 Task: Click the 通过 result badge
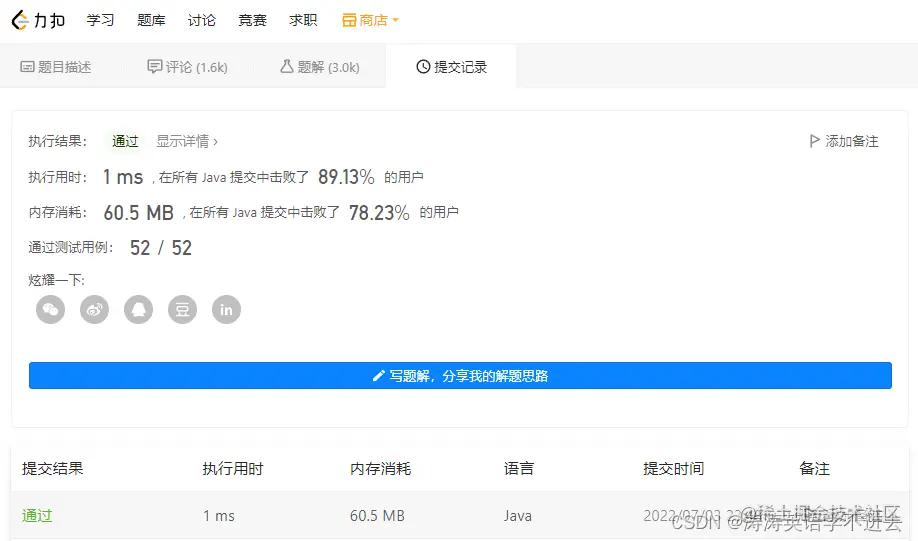pyautogui.click(x=125, y=141)
